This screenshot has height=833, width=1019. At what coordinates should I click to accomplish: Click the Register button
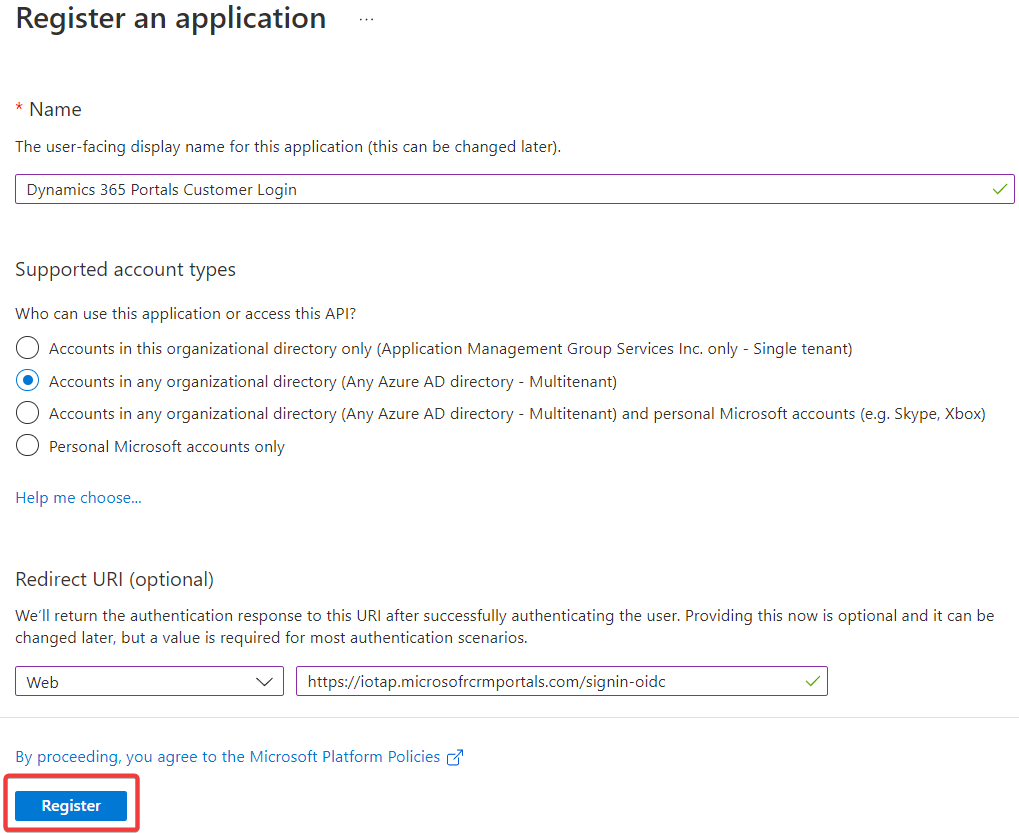tap(71, 806)
